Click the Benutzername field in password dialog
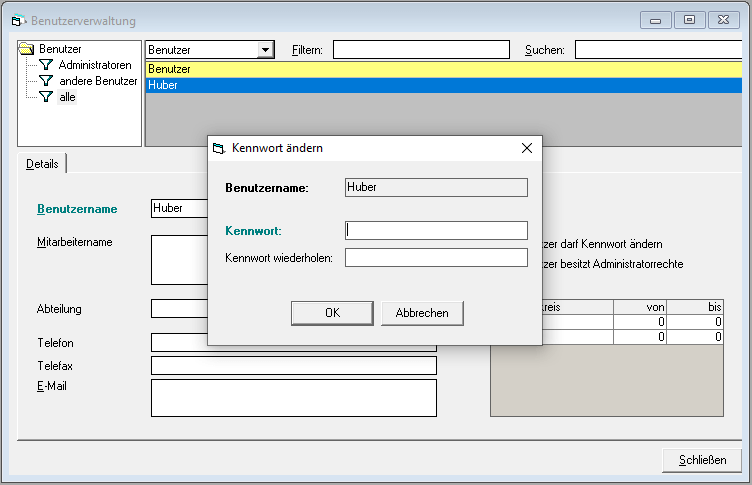 [436, 187]
